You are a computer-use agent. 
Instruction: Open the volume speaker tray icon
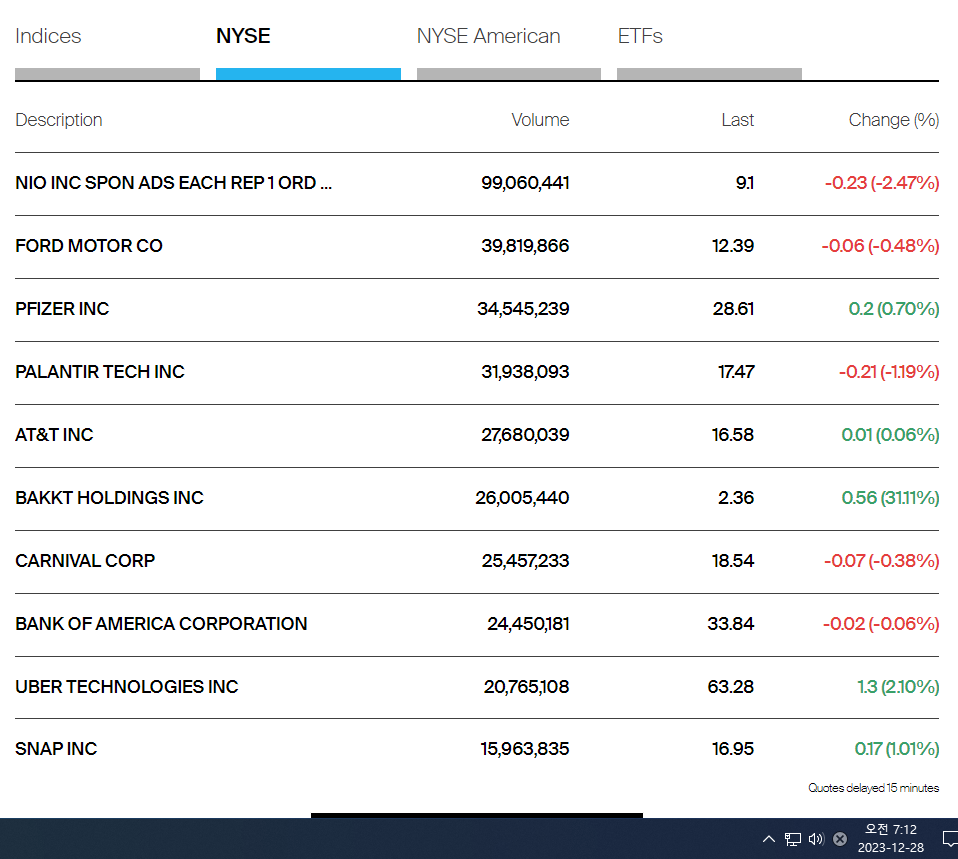816,839
